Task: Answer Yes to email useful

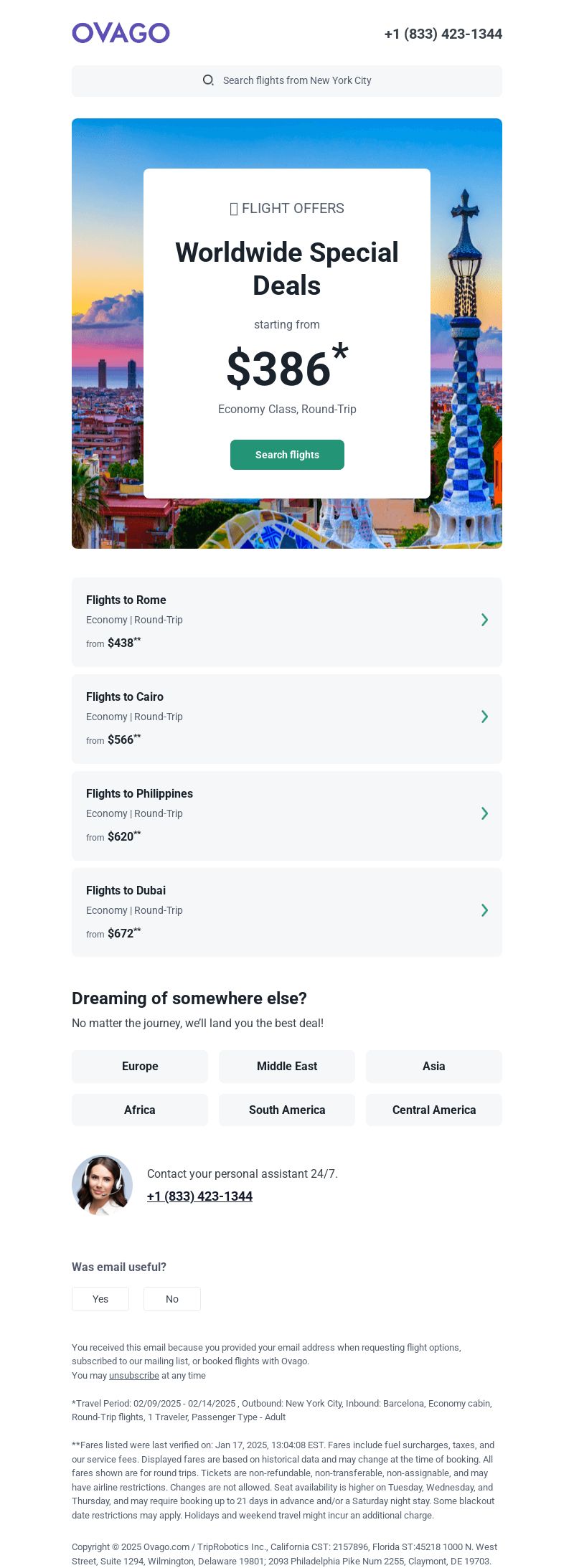Action: coord(100,1299)
